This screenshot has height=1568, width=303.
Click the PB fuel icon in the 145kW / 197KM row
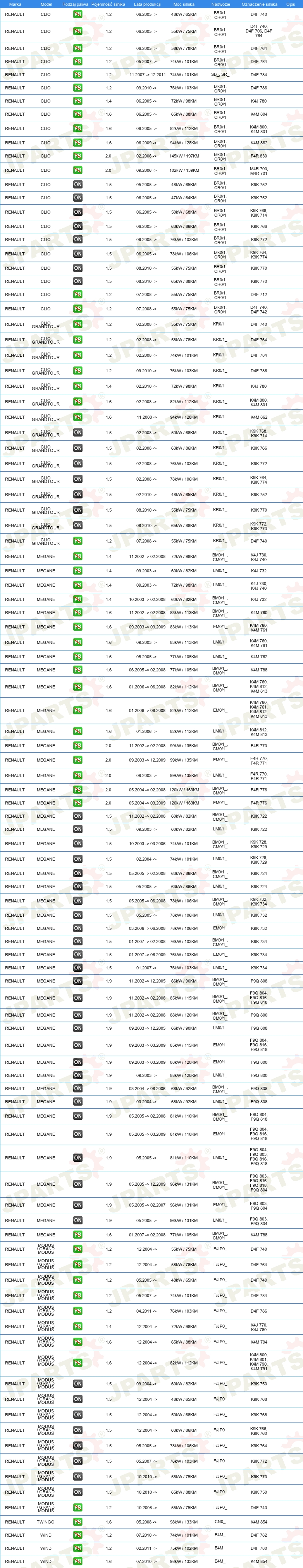[x=77, y=156]
